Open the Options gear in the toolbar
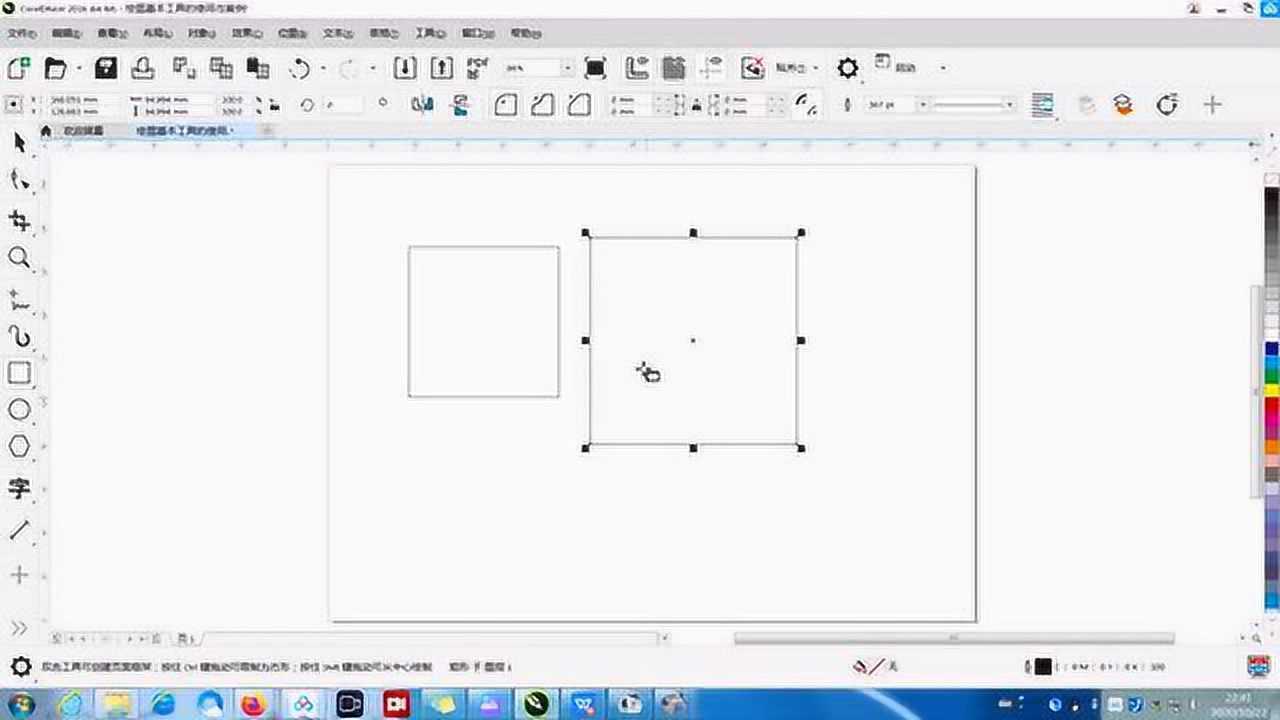Viewport: 1280px width, 720px height. click(x=848, y=68)
